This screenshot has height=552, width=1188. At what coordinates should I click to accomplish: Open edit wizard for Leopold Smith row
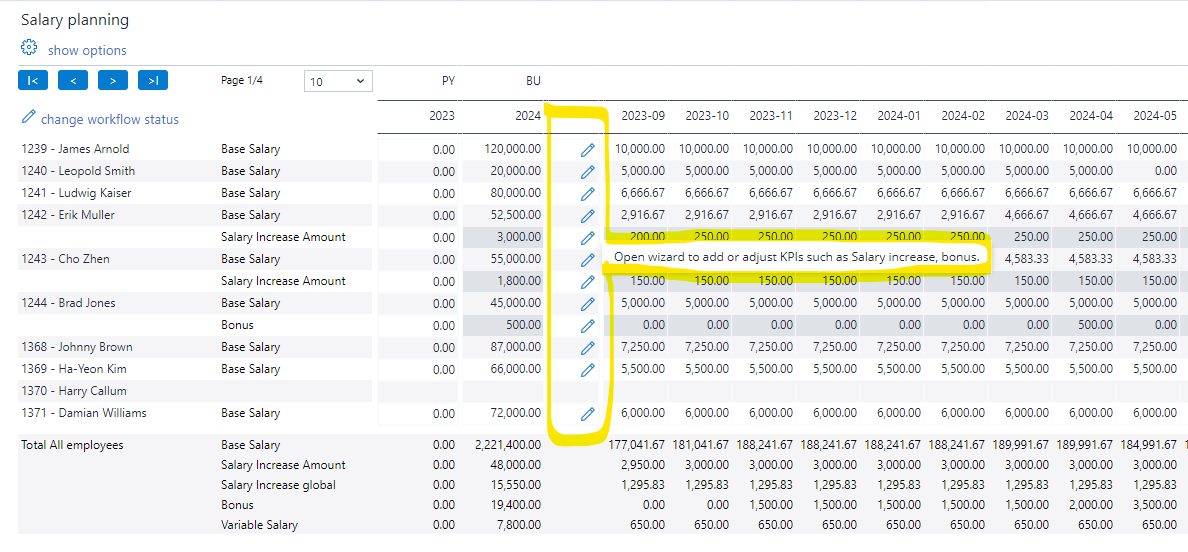tap(587, 171)
